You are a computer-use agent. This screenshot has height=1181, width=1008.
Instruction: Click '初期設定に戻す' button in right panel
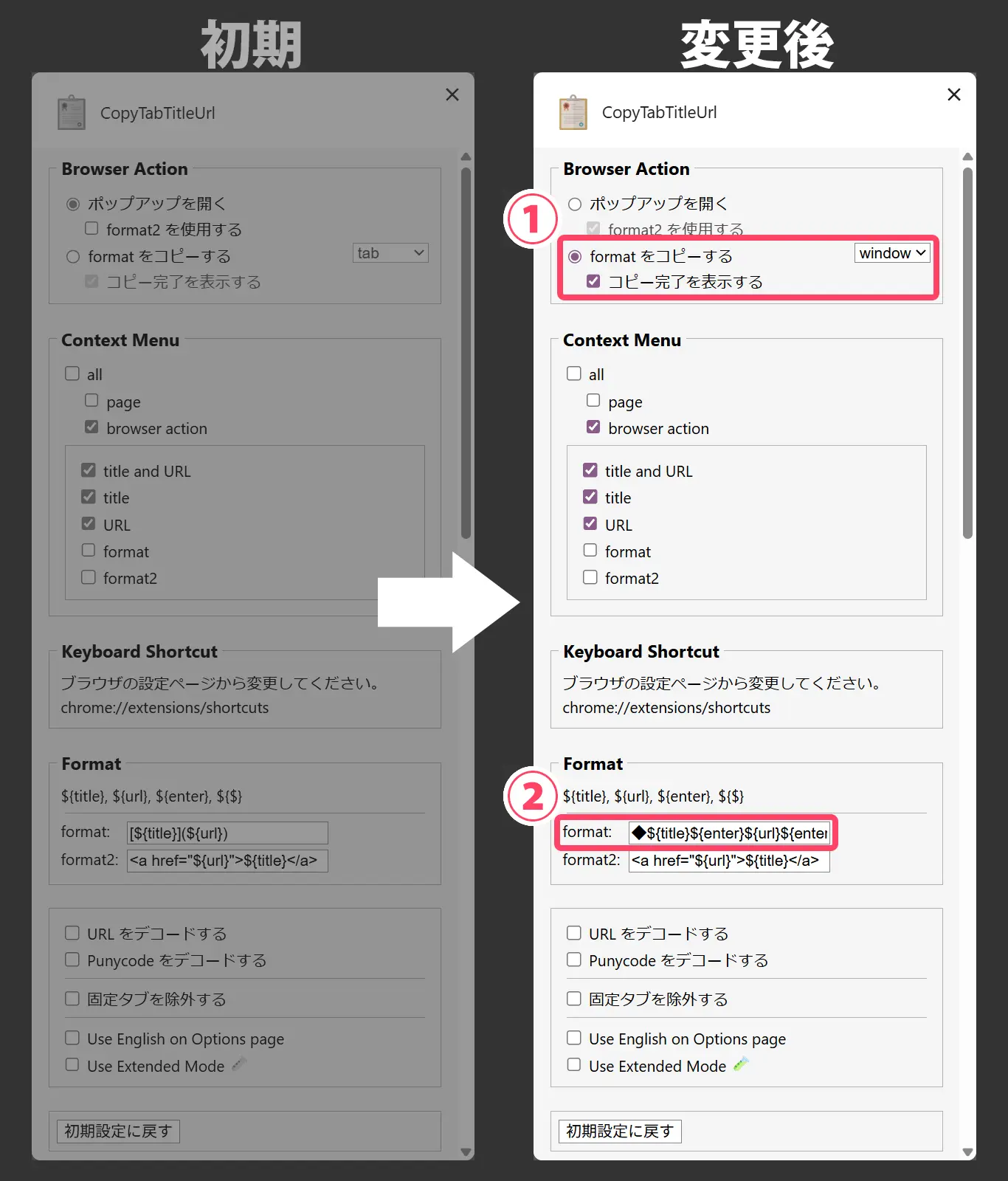[619, 1131]
